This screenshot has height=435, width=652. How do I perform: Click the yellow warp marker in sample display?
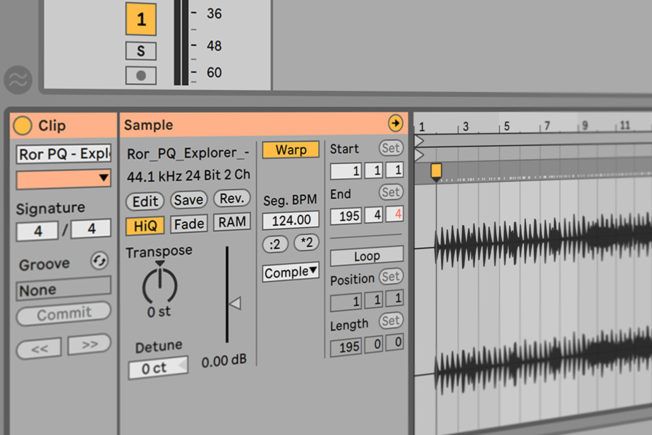(436, 171)
